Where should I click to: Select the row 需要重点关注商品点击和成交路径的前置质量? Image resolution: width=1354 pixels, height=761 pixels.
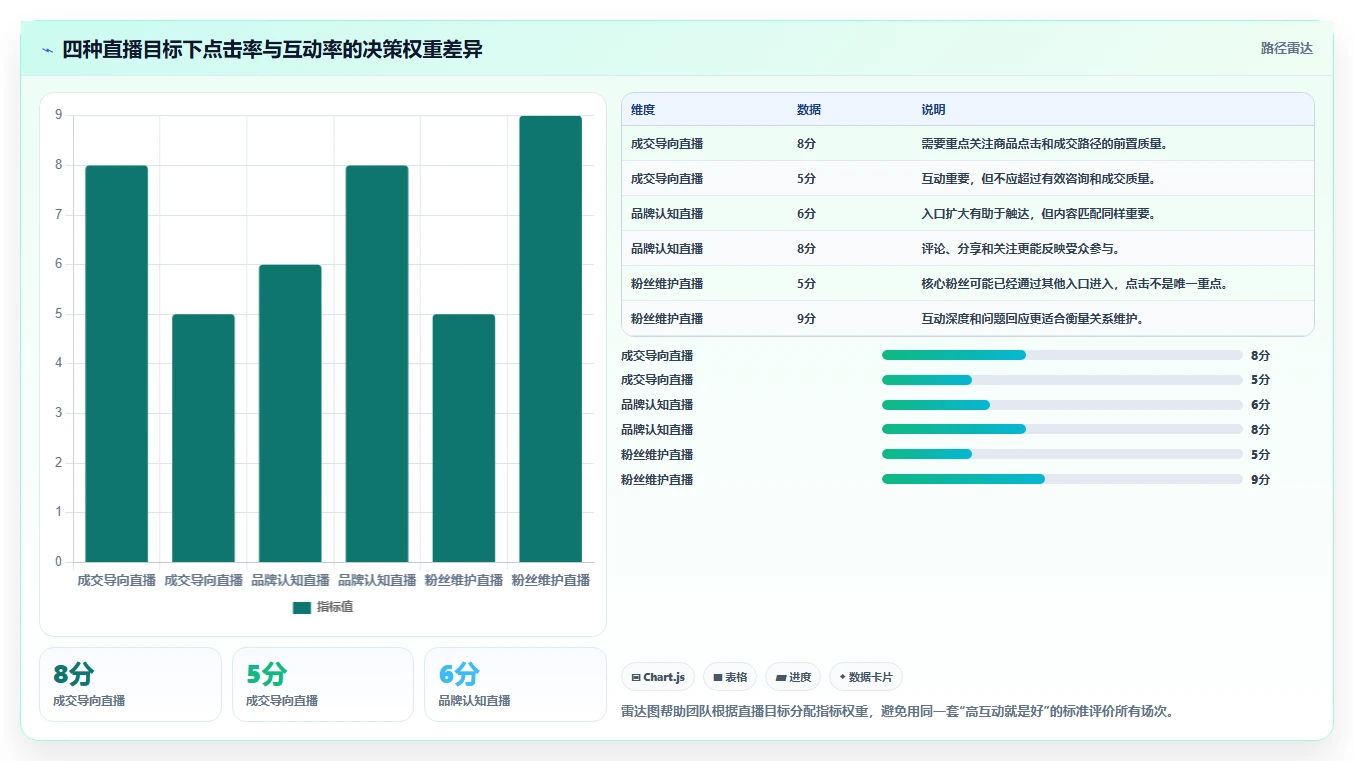tap(967, 144)
